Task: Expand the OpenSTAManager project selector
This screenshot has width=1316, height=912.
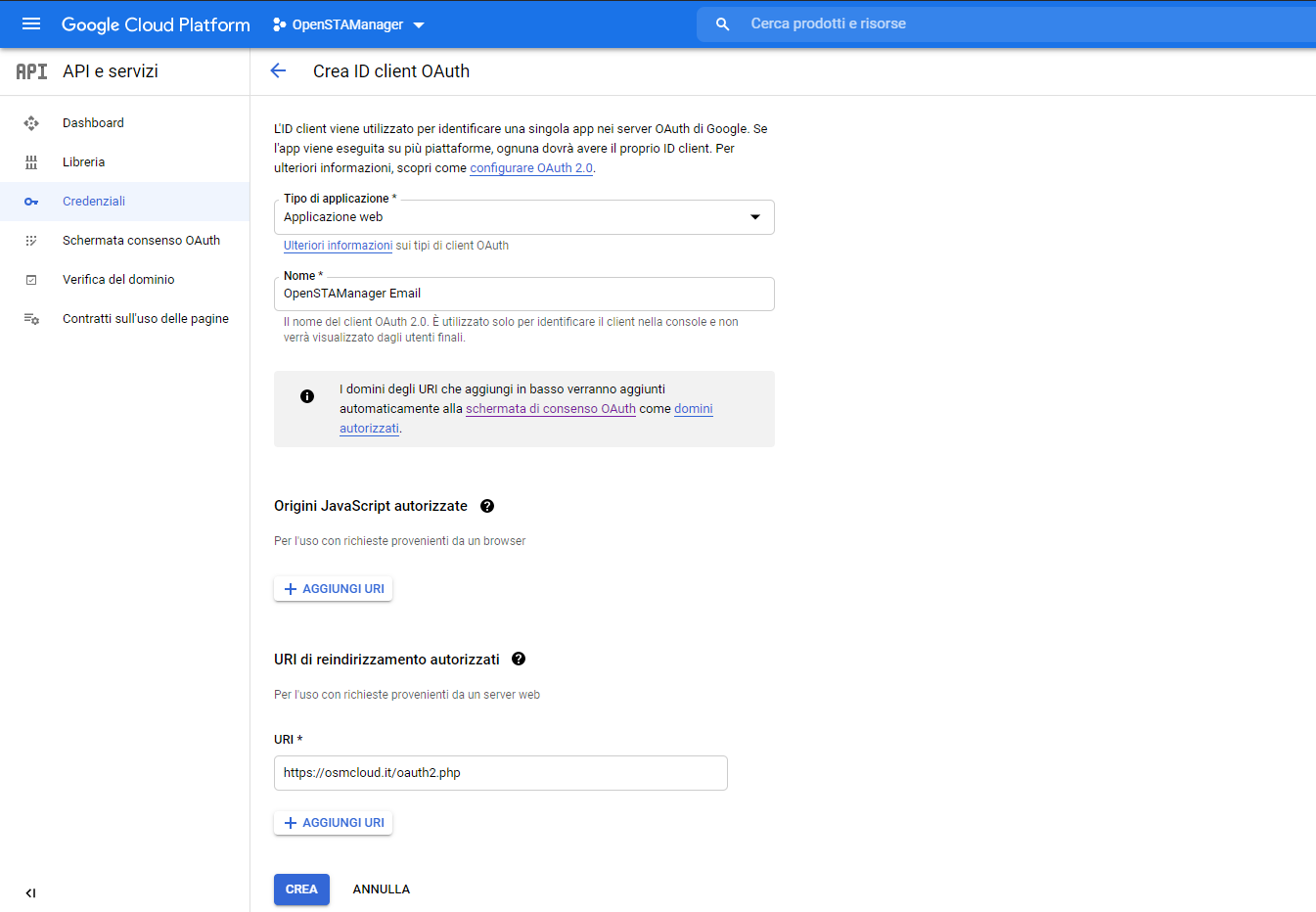Action: pyautogui.click(x=349, y=24)
